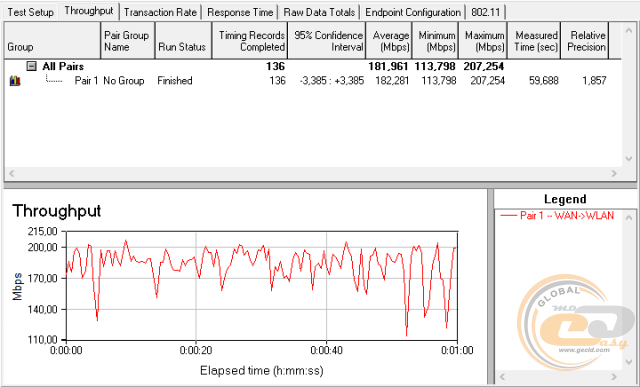The width and height of the screenshot is (640, 387).
Task: Sort by Group column header
Action: point(52,40)
